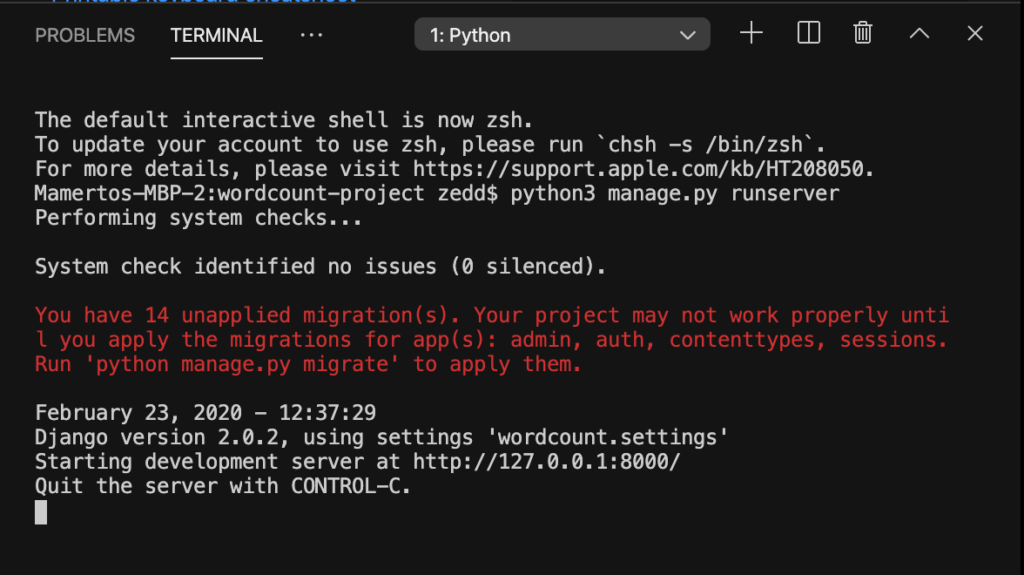Screen dimensions: 1024x575
Task: Click the 'chsh -s /bin/zsh' command text
Action: (x=705, y=144)
